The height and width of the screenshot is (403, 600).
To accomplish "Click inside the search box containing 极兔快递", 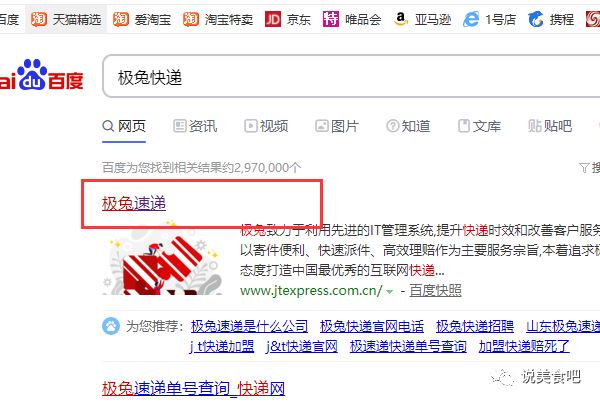I will click(x=351, y=76).
